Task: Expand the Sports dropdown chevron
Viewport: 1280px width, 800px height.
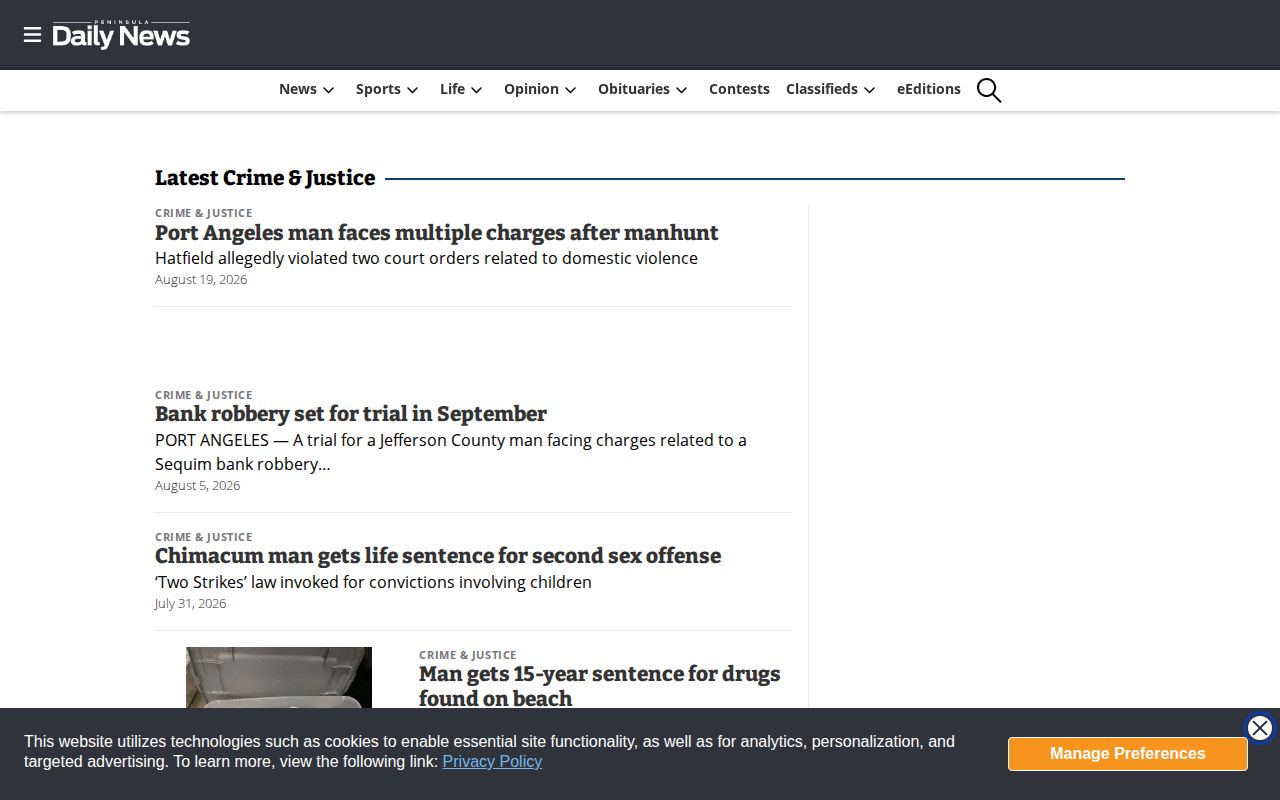Action: tap(412, 90)
